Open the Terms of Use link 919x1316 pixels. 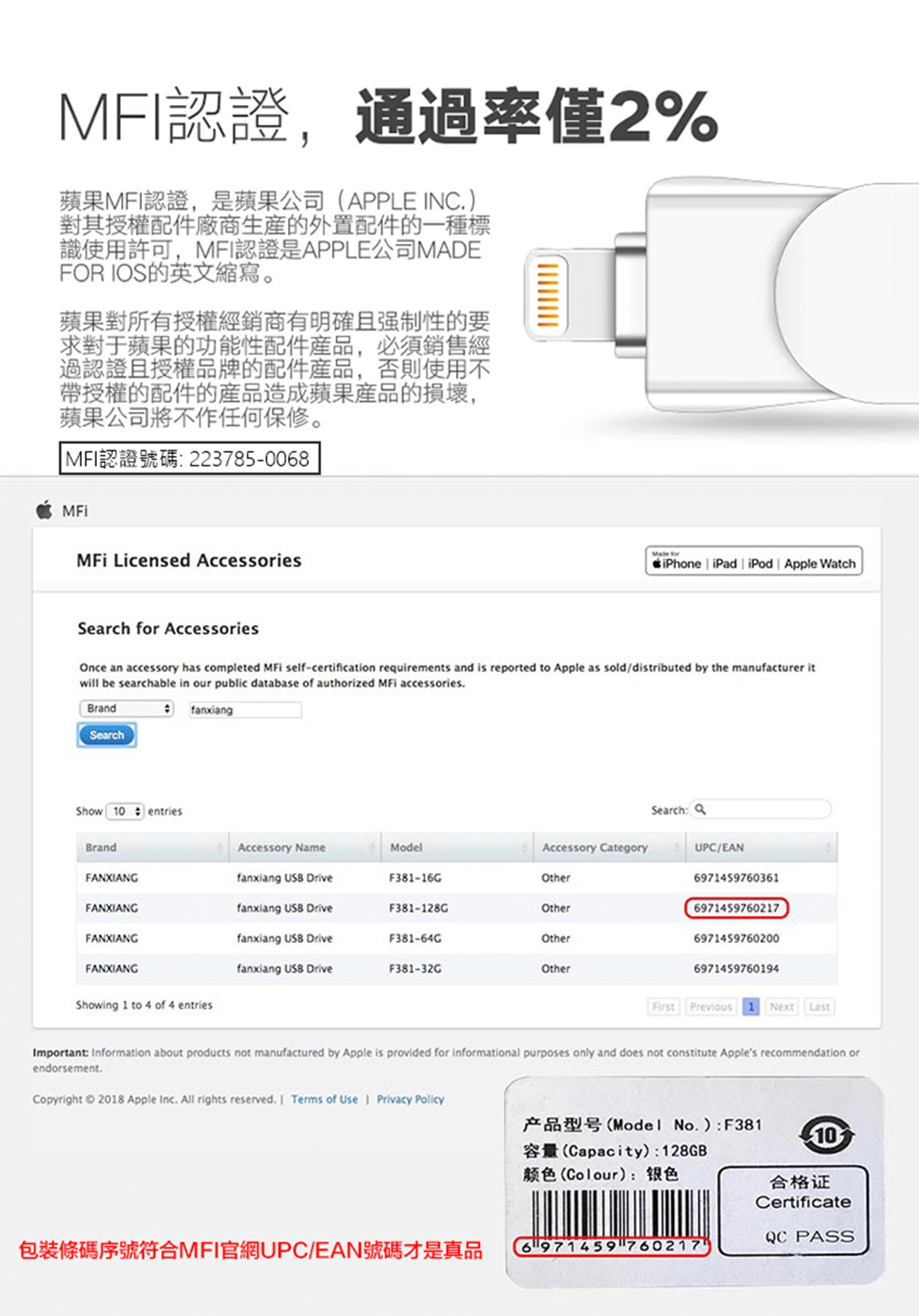(x=324, y=1099)
